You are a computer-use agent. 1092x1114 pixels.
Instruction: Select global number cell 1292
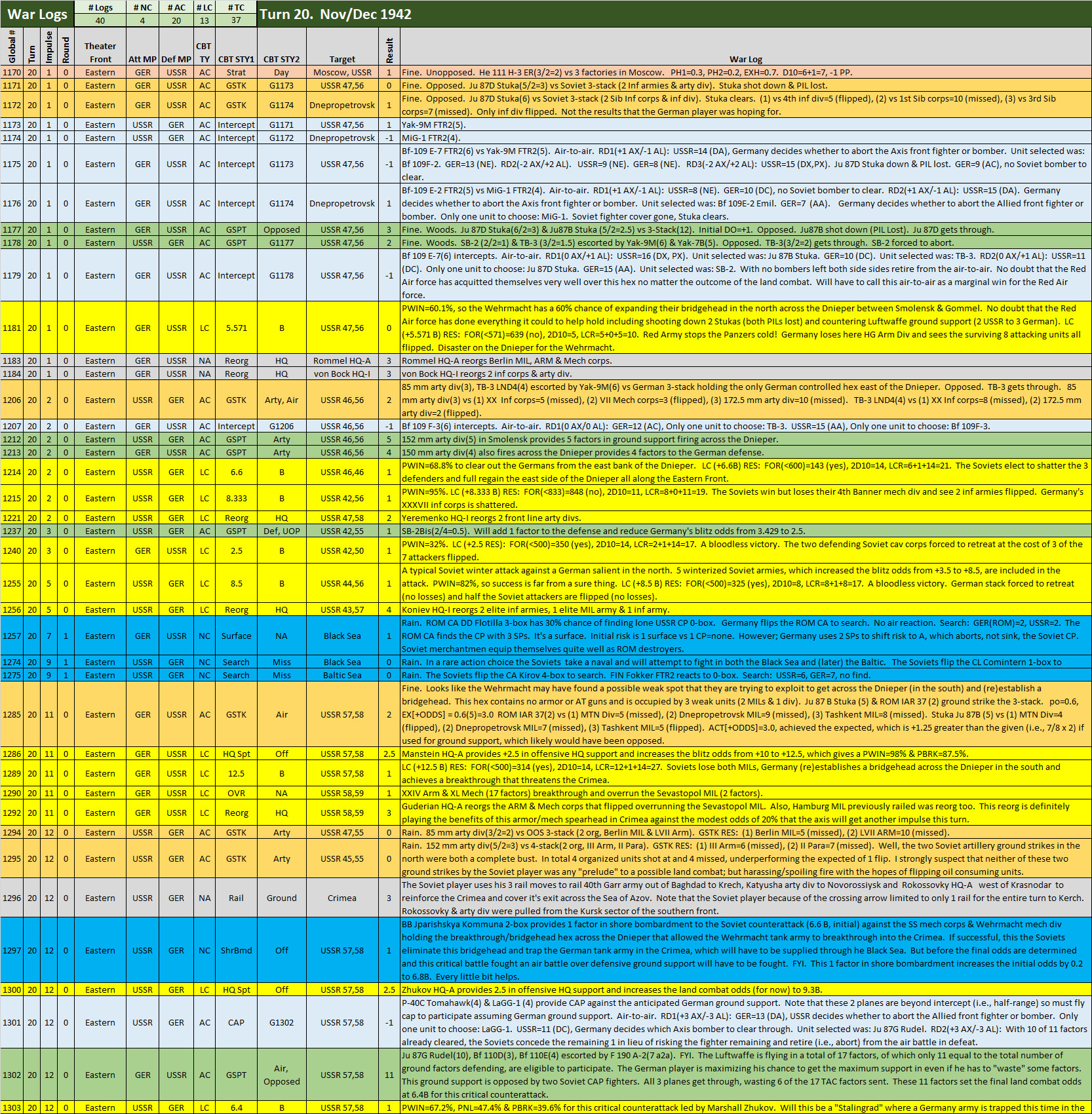12,813
